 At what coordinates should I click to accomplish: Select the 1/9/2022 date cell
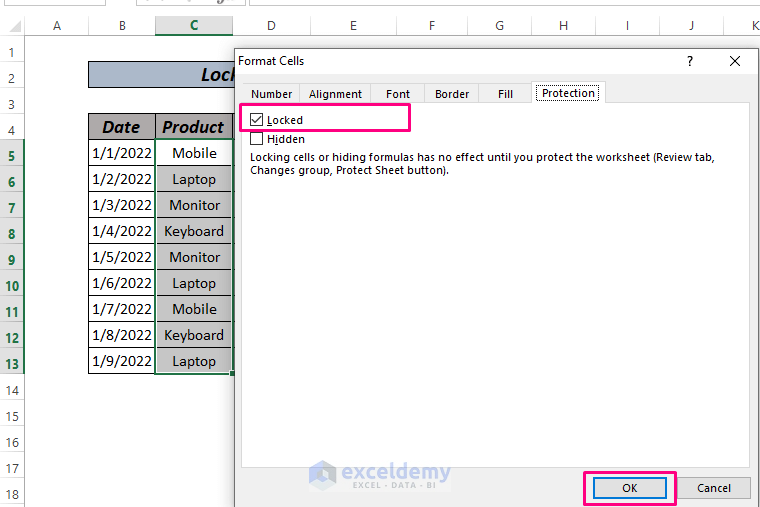(x=122, y=361)
